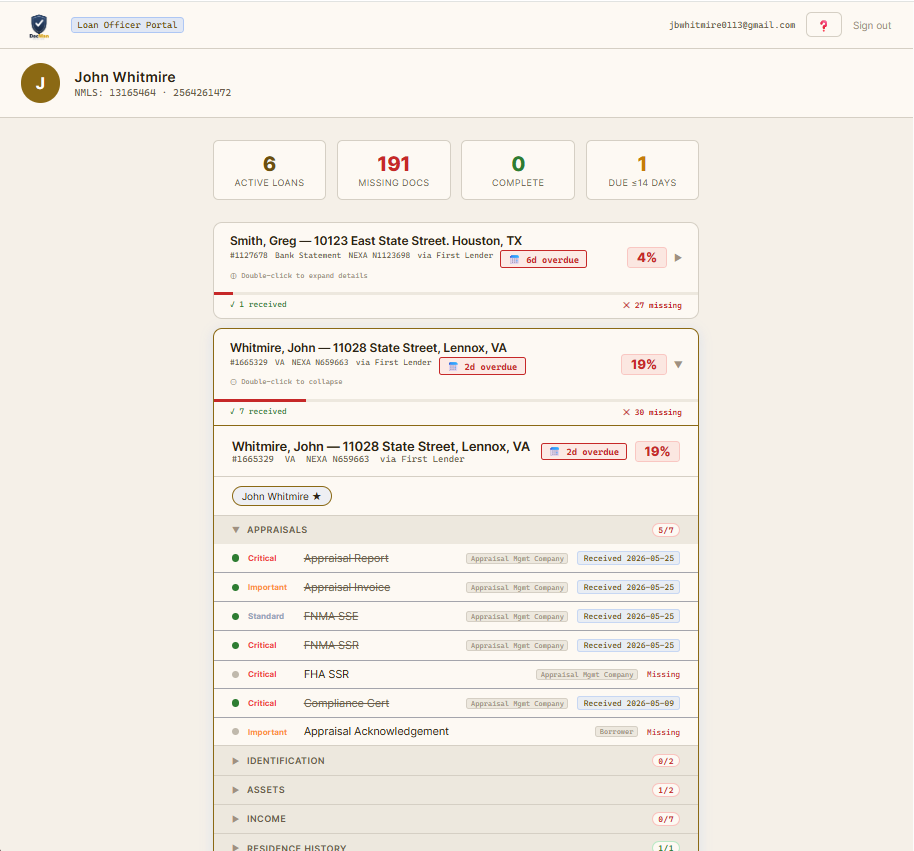Expand the IDENTIFICATION section
The height and width of the screenshot is (851, 914).
[x=456, y=761]
